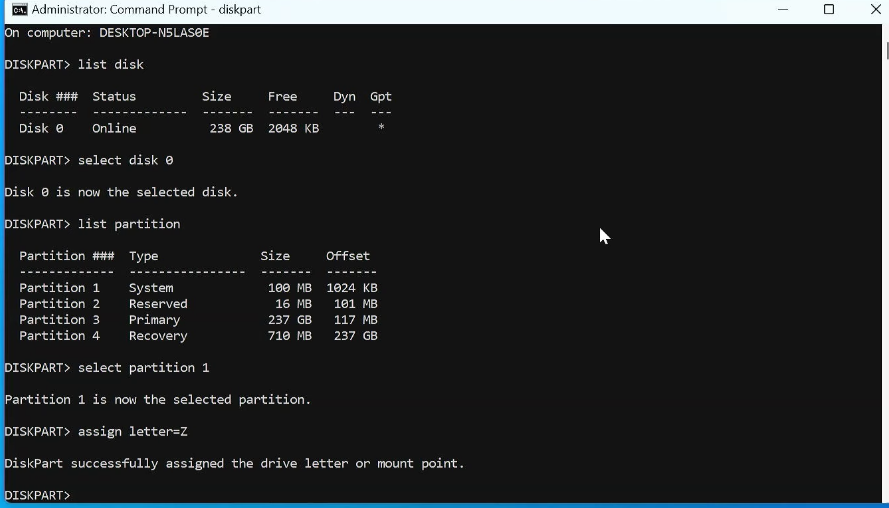Click the 'Partition ###' column header
The width and height of the screenshot is (889, 508).
tap(66, 256)
